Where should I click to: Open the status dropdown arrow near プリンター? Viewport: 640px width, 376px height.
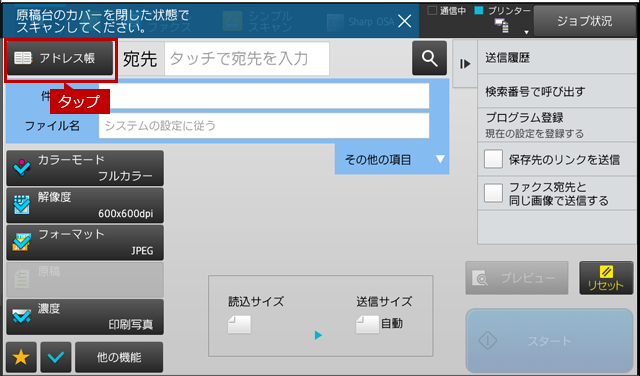(527, 32)
